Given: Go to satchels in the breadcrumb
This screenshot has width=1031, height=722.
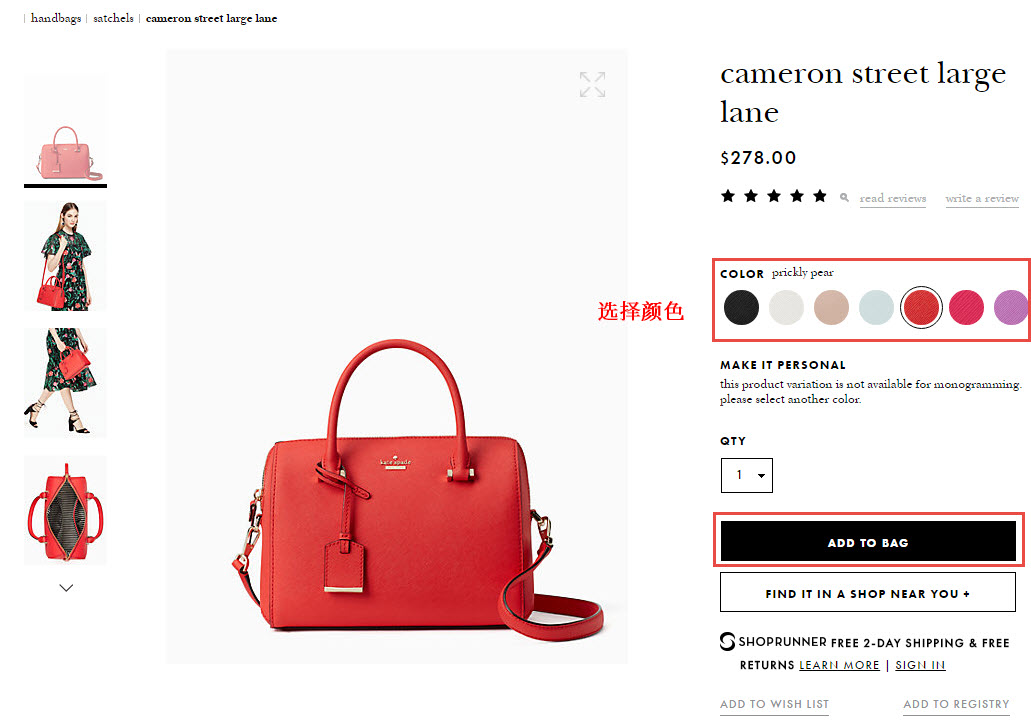Looking at the screenshot, I should click(113, 18).
